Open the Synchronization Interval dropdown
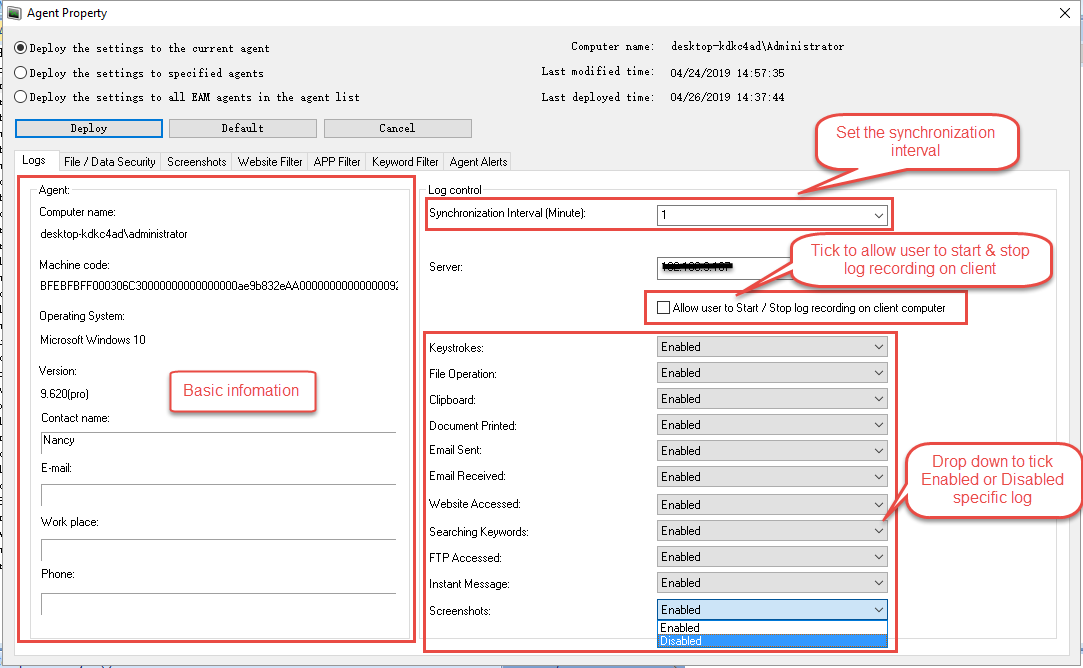Viewport: 1083px width, 668px height. [877, 214]
